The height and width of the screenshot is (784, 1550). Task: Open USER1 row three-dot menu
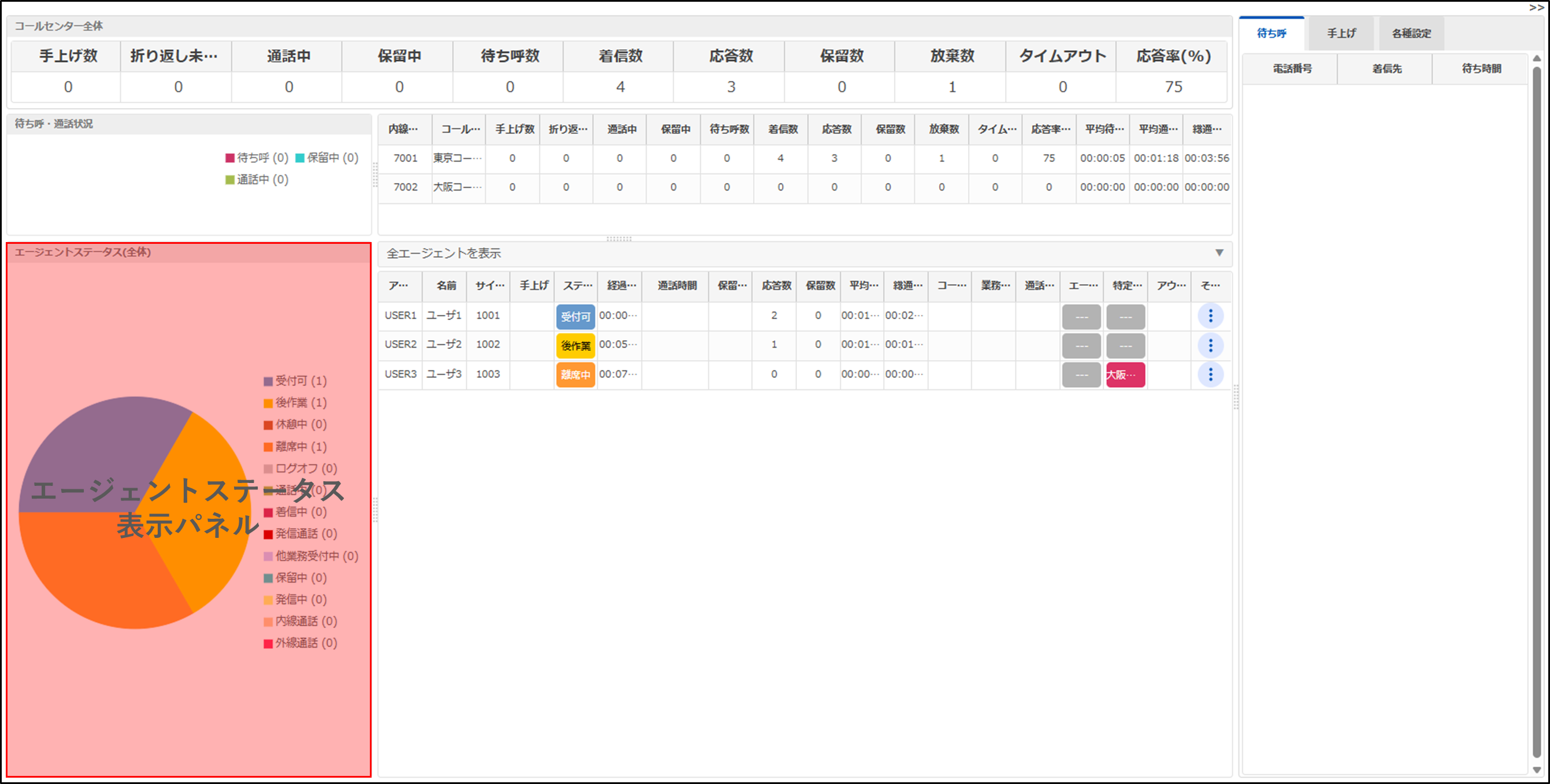(x=1210, y=316)
